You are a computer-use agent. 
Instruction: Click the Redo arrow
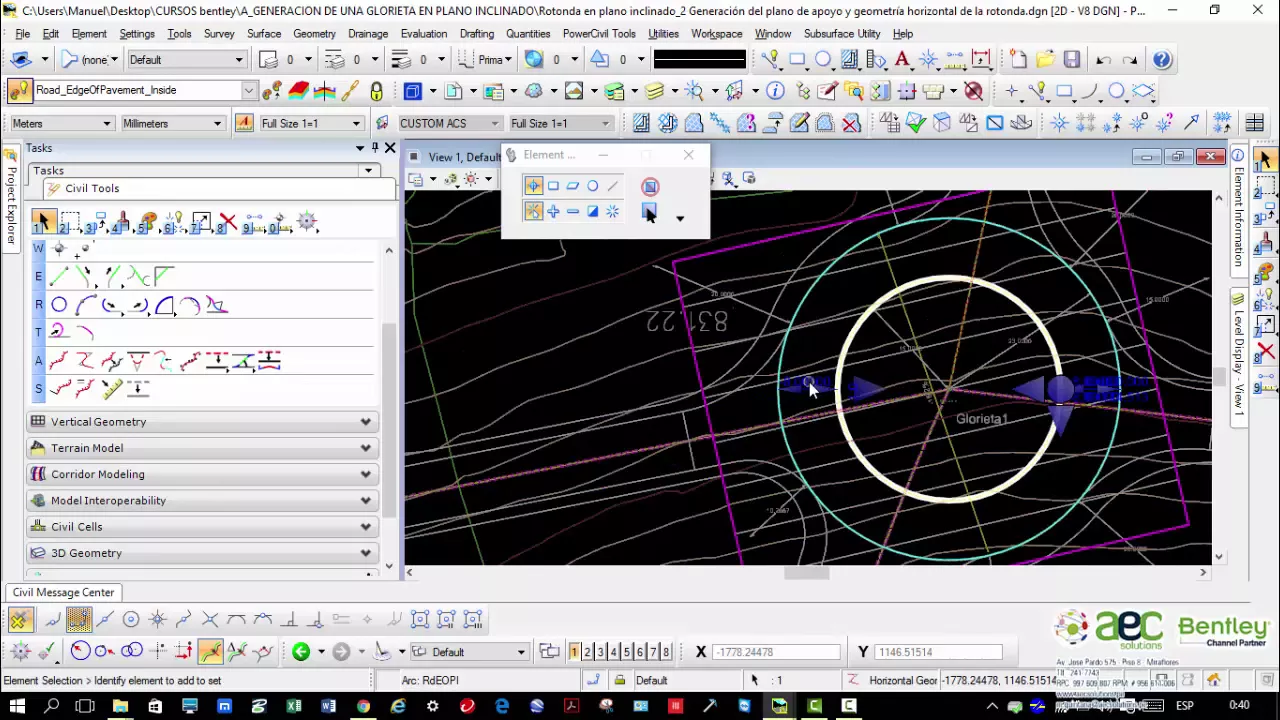coord(1130,60)
